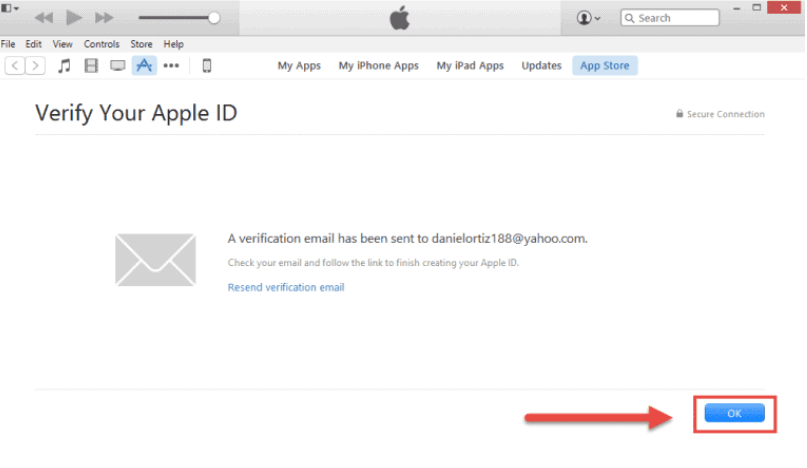Switch to the TV Shows library icon

tap(118, 66)
